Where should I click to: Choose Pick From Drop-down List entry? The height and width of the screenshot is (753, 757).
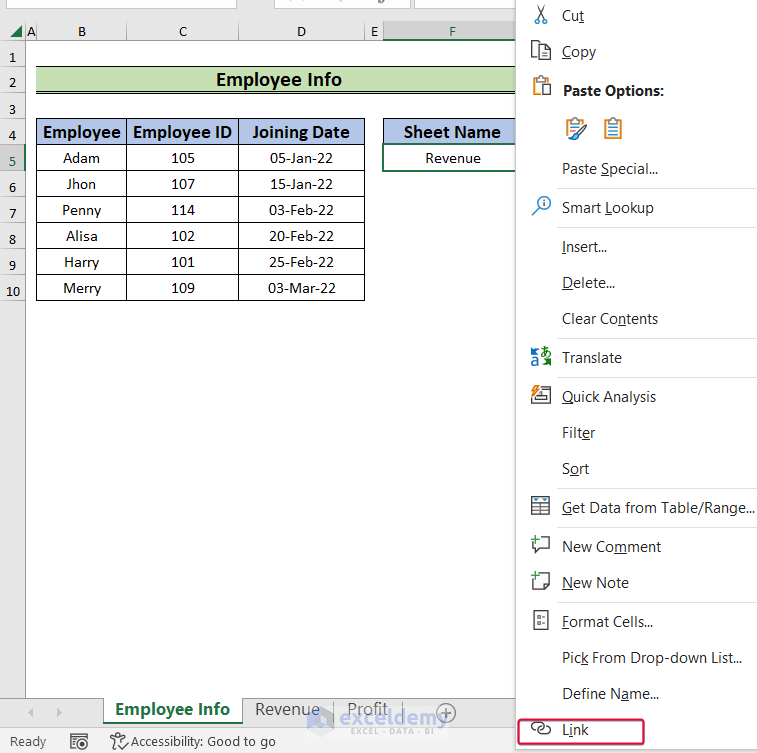point(651,658)
